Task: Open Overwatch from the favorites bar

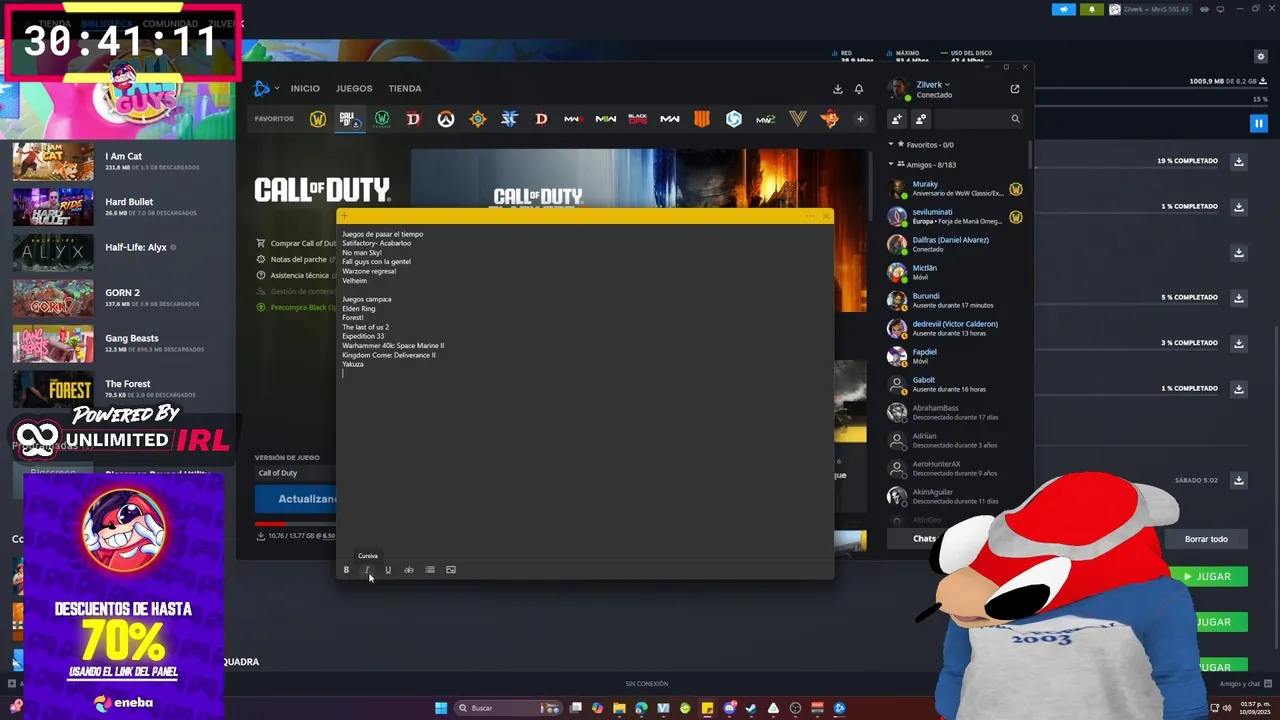Action: point(446,119)
